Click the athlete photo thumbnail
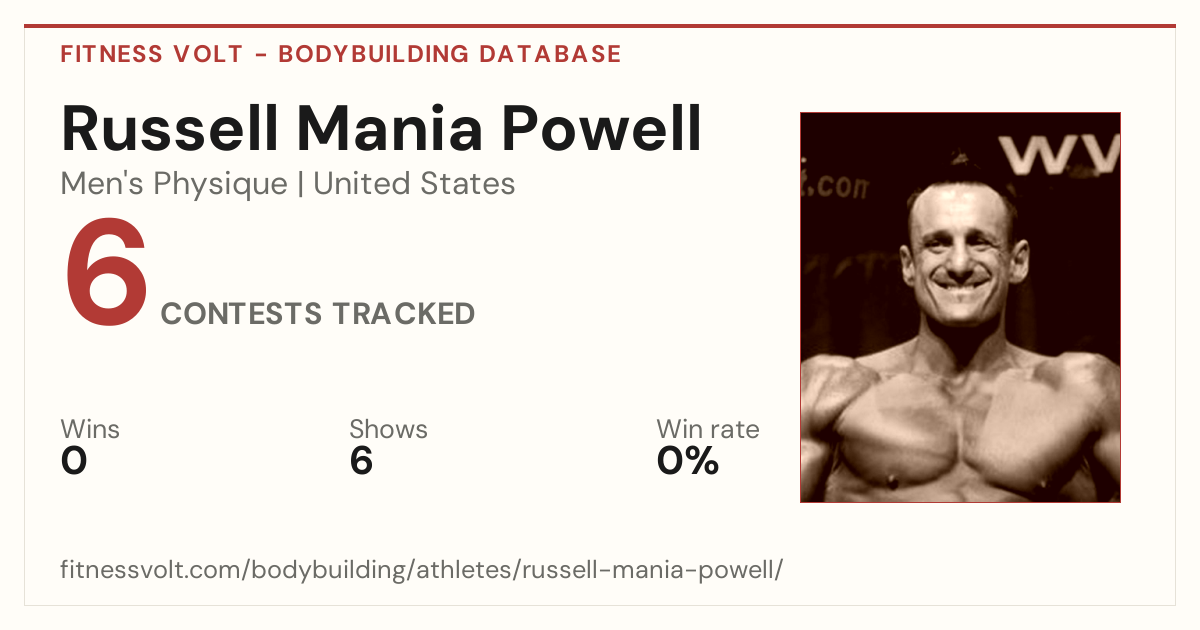1200x630 pixels. pyautogui.click(x=960, y=307)
